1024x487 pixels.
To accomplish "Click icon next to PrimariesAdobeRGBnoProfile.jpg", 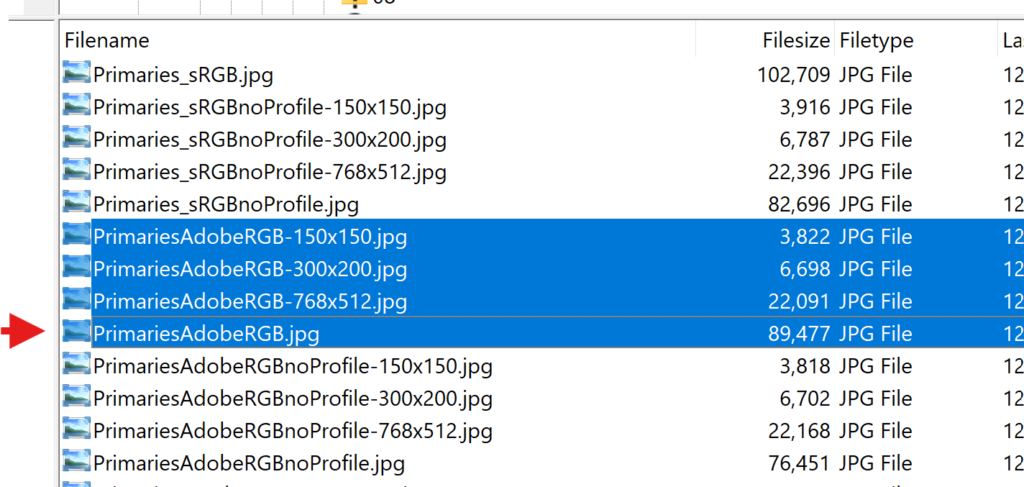I will (76, 461).
